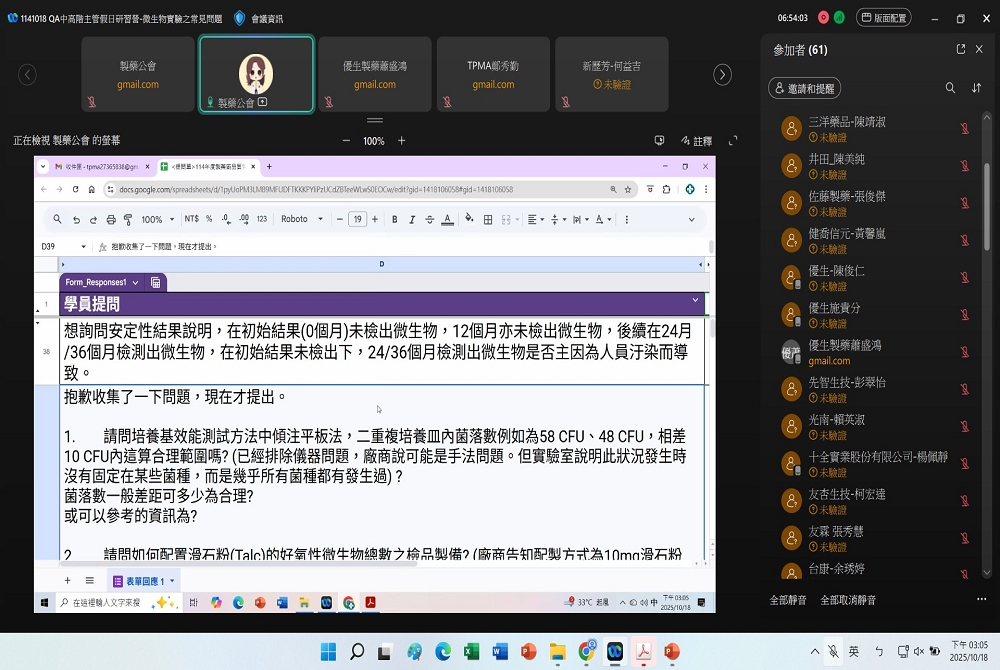Open meeting info (會議資訊) shield icon
The height and width of the screenshot is (670, 1000).
click(239, 18)
